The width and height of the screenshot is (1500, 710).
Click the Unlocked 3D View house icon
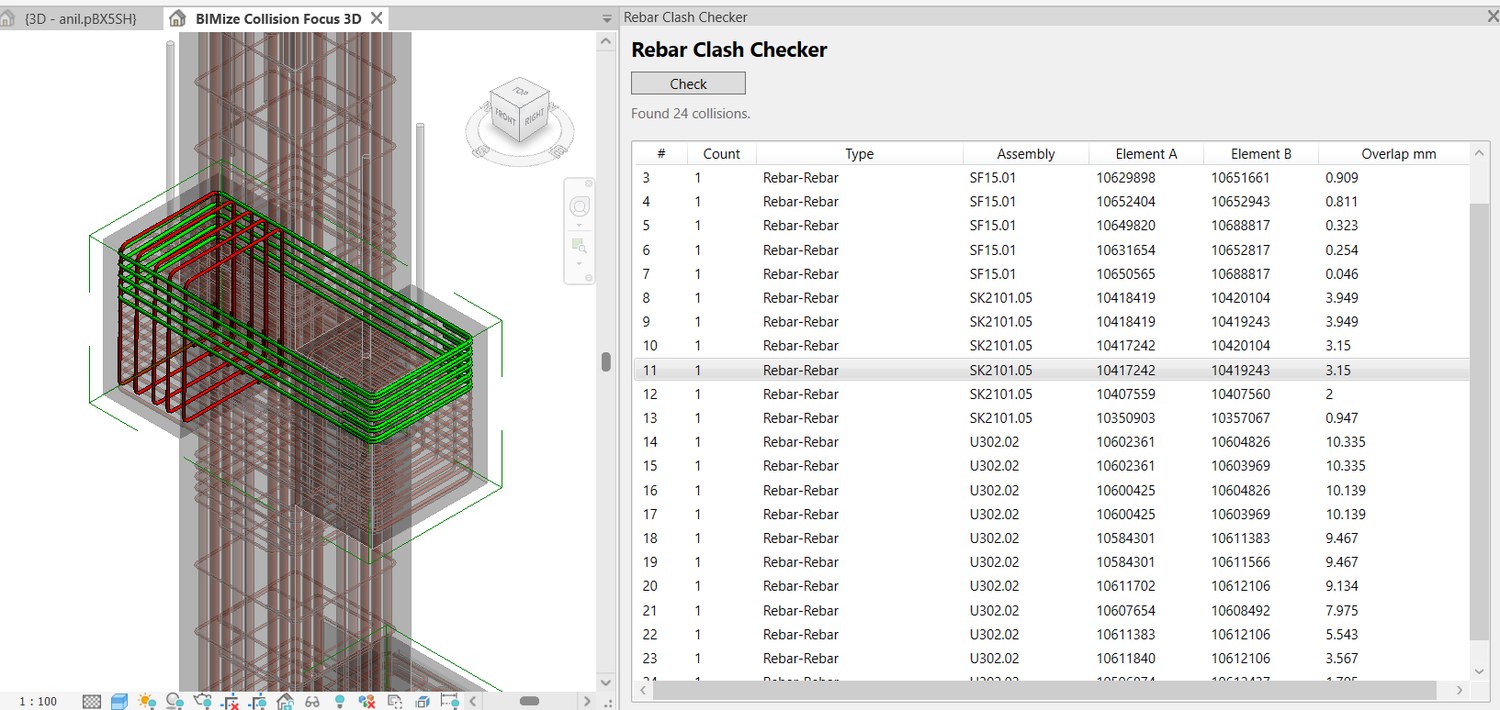point(285,701)
